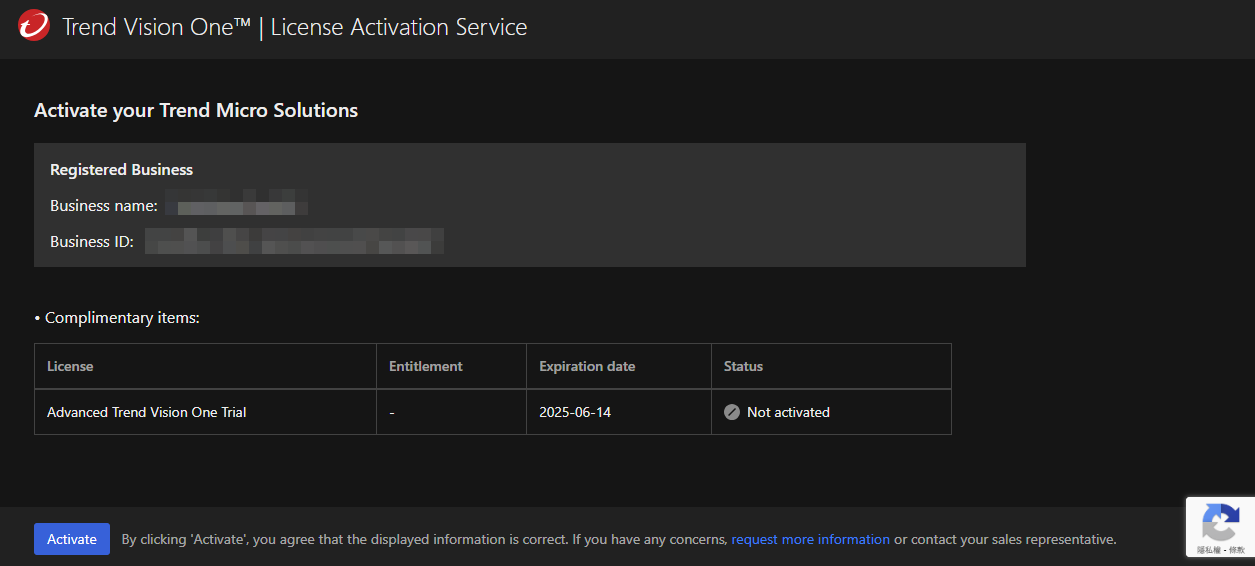Click the License column header
The width and height of the screenshot is (1255, 566).
pyautogui.click(x=70, y=366)
